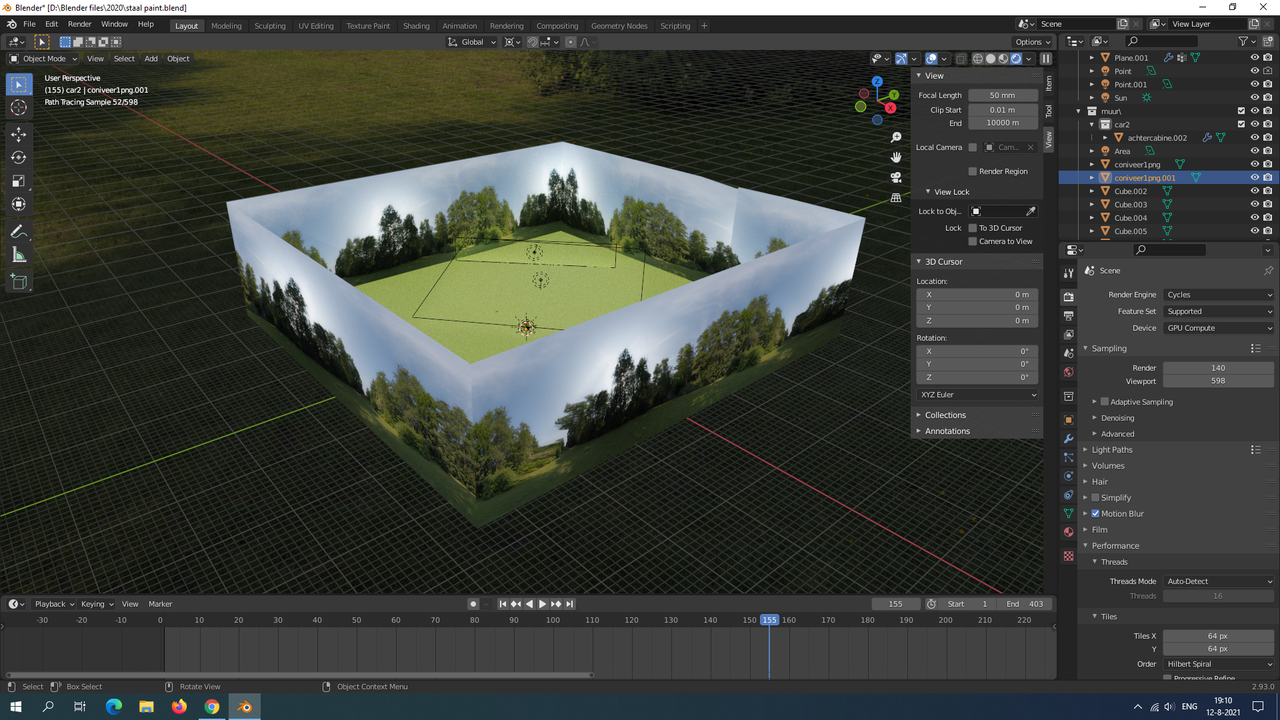Select the Move tool
The image size is (1280, 720).
click(x=19, y=134)
